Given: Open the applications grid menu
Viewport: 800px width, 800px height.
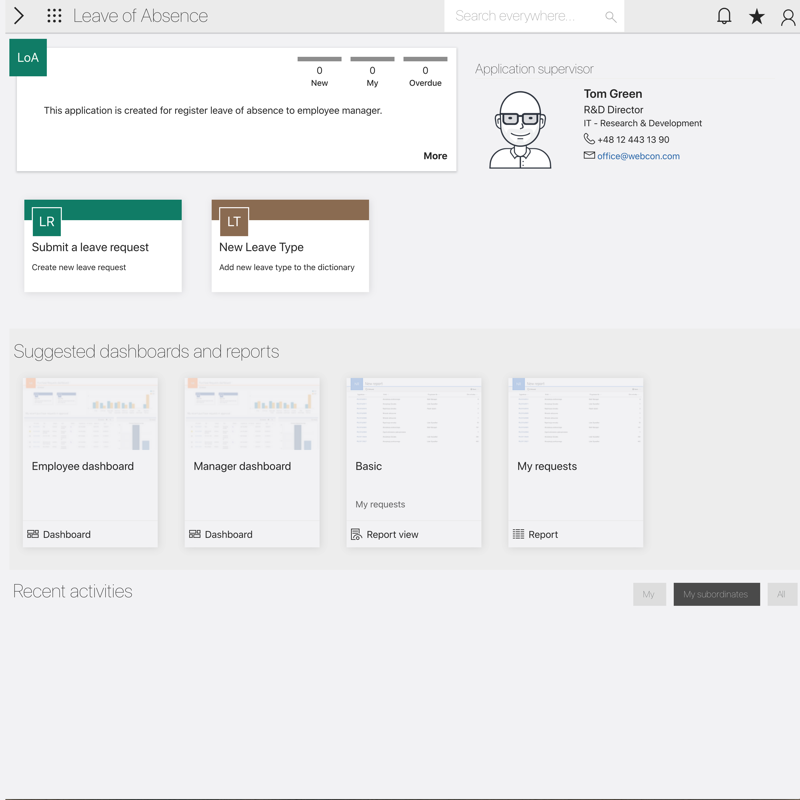Looking at the screenshot, I should 54,16.
